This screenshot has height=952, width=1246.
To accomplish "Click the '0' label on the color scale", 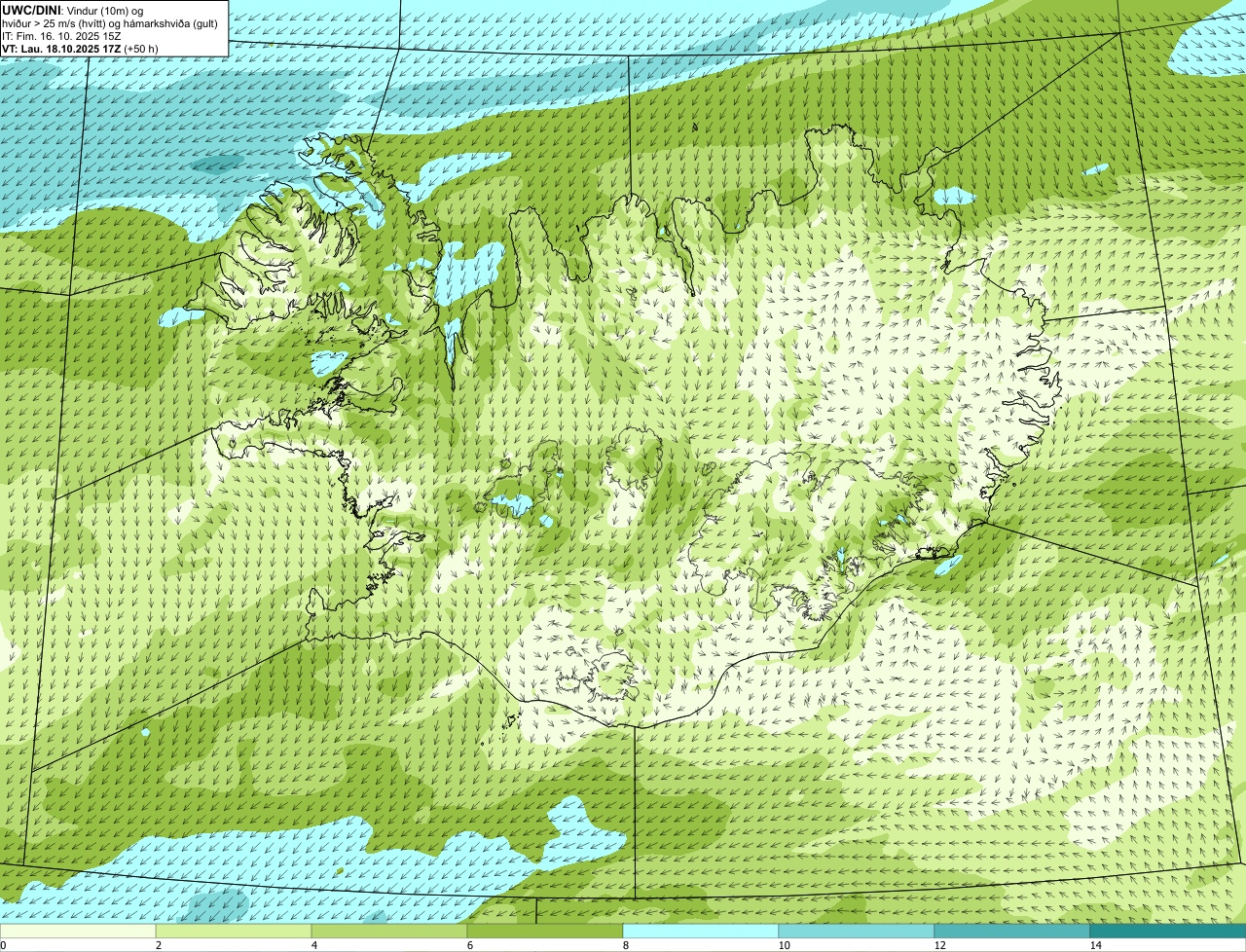I will [x=3, y=945].
